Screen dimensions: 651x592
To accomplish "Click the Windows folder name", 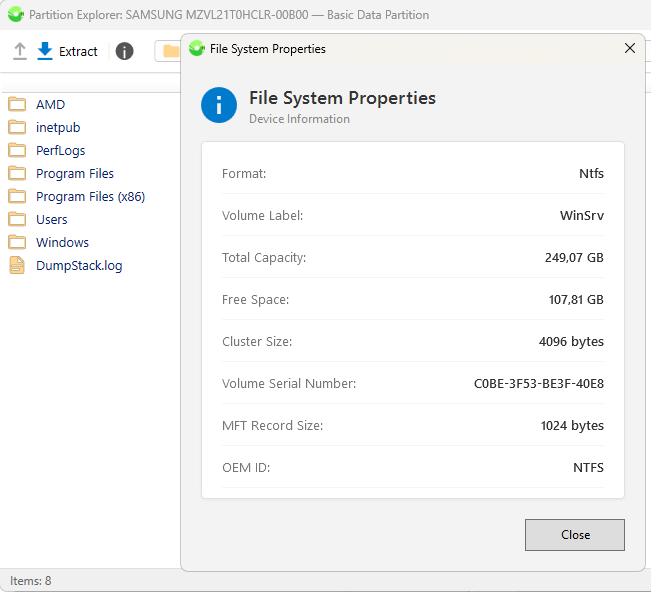I will [x=62, y=242].
